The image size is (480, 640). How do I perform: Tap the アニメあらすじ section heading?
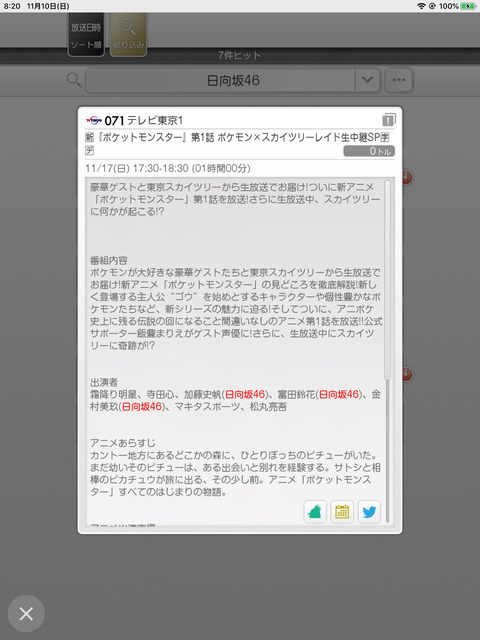tap(122, 443)
